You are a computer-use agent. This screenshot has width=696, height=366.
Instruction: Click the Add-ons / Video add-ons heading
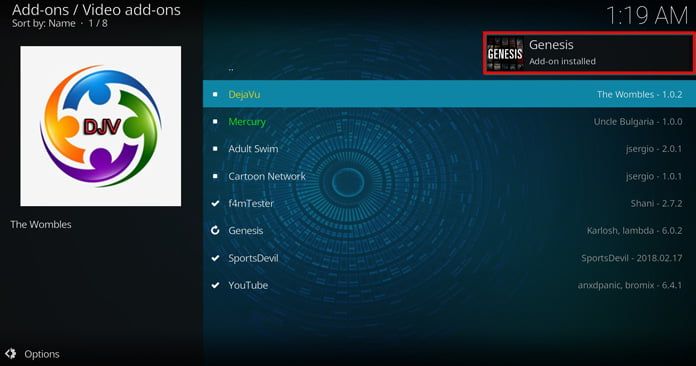(x=96, y=10)
